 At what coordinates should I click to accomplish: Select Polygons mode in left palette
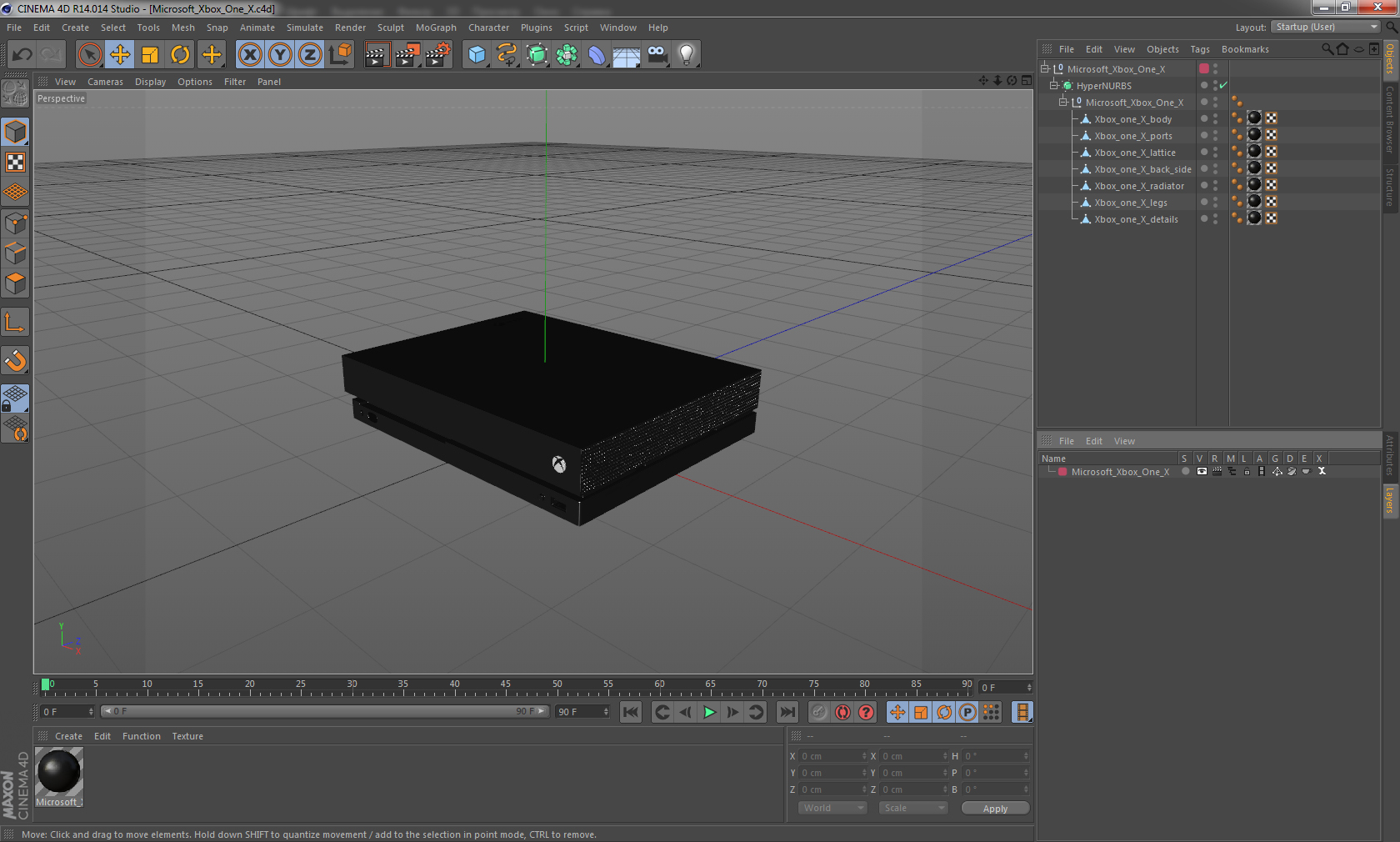[15, 283]
